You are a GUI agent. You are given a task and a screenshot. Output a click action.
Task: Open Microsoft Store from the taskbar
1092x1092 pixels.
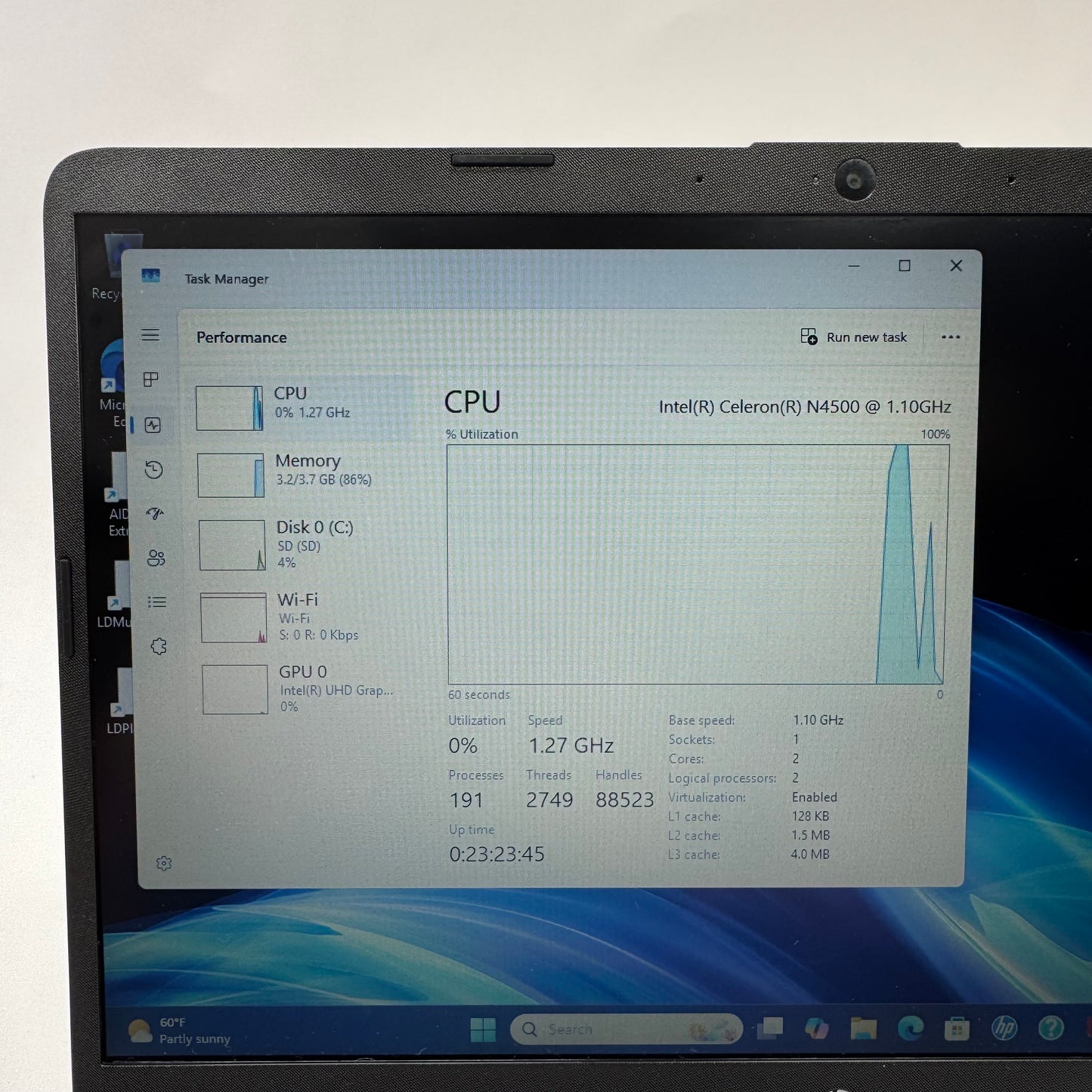[x=957, y=1028]
